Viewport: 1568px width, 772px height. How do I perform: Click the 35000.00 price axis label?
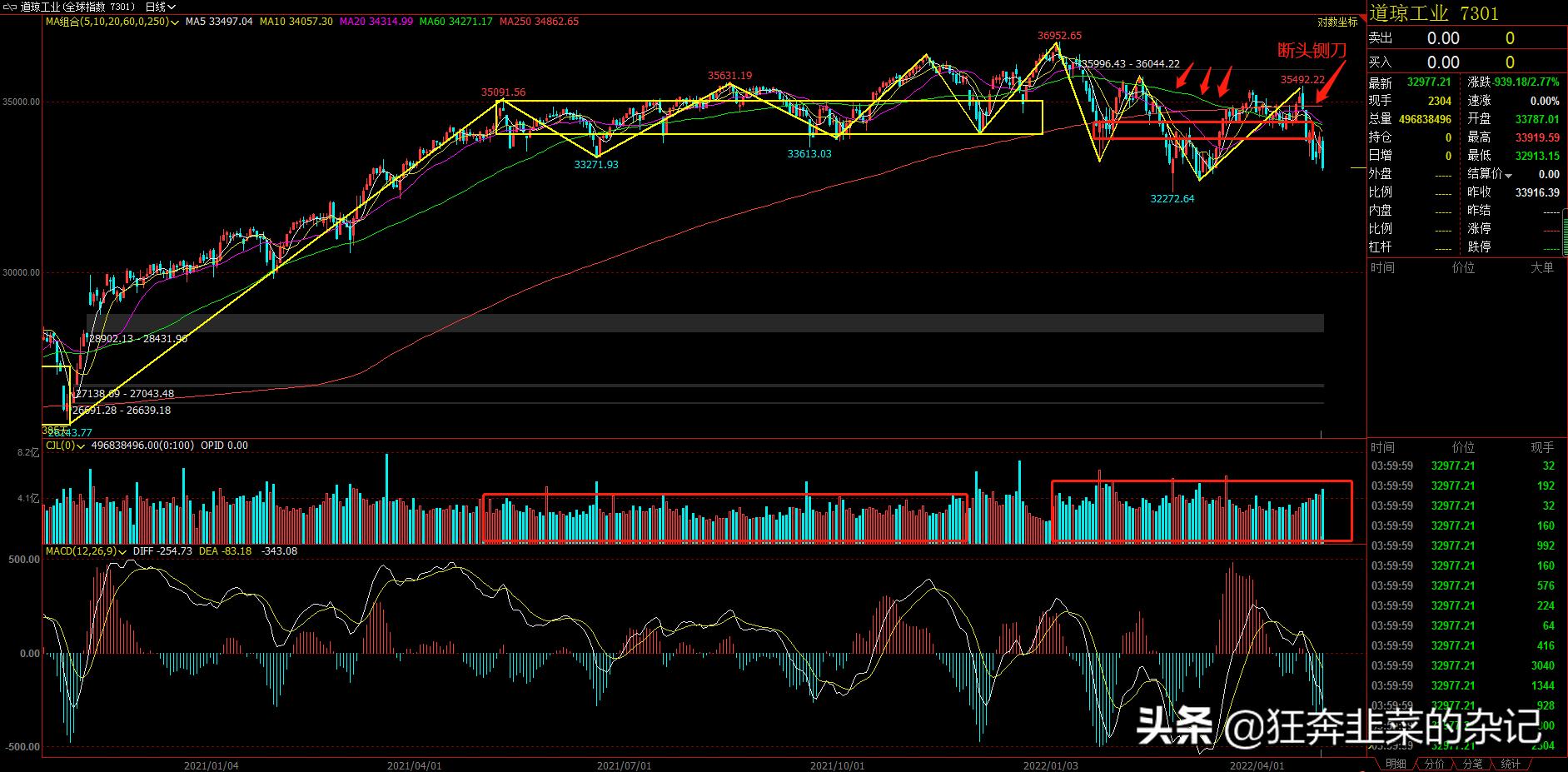20,102
